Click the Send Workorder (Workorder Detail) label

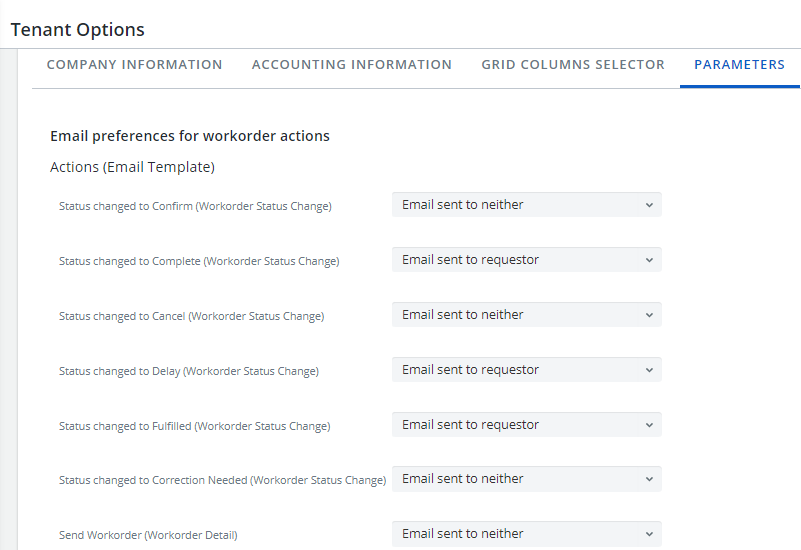(x=148, y=536)
